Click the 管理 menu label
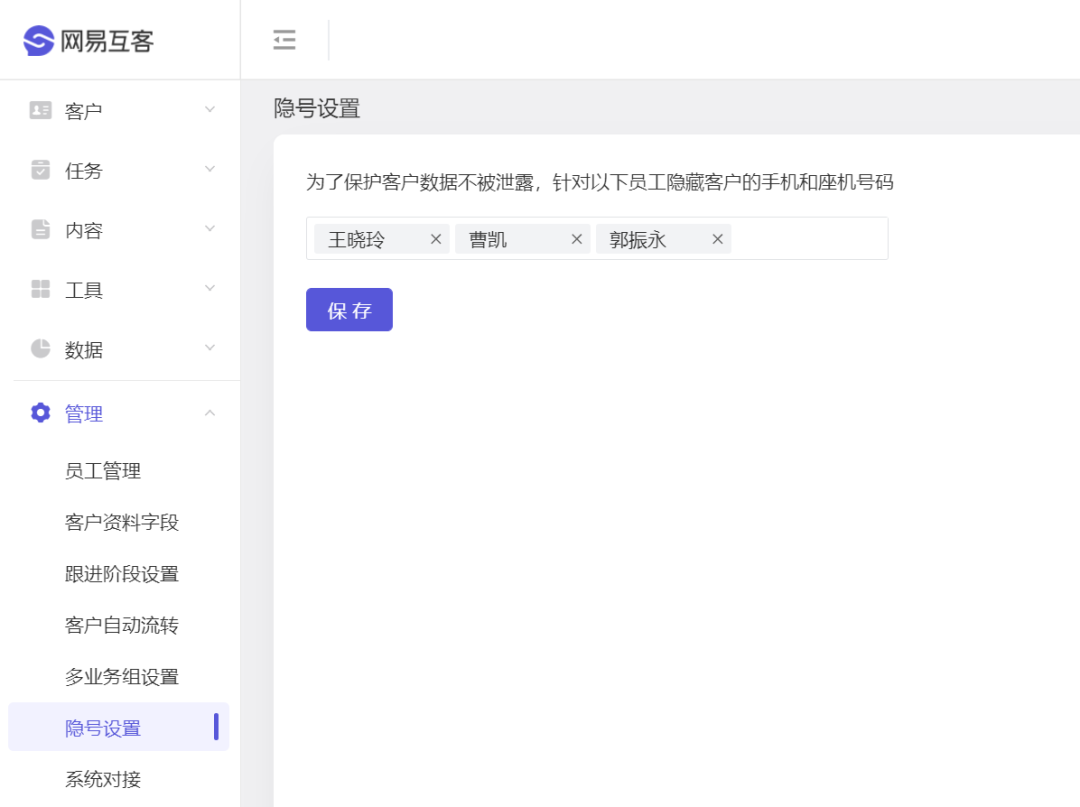 tap(83, 413)
